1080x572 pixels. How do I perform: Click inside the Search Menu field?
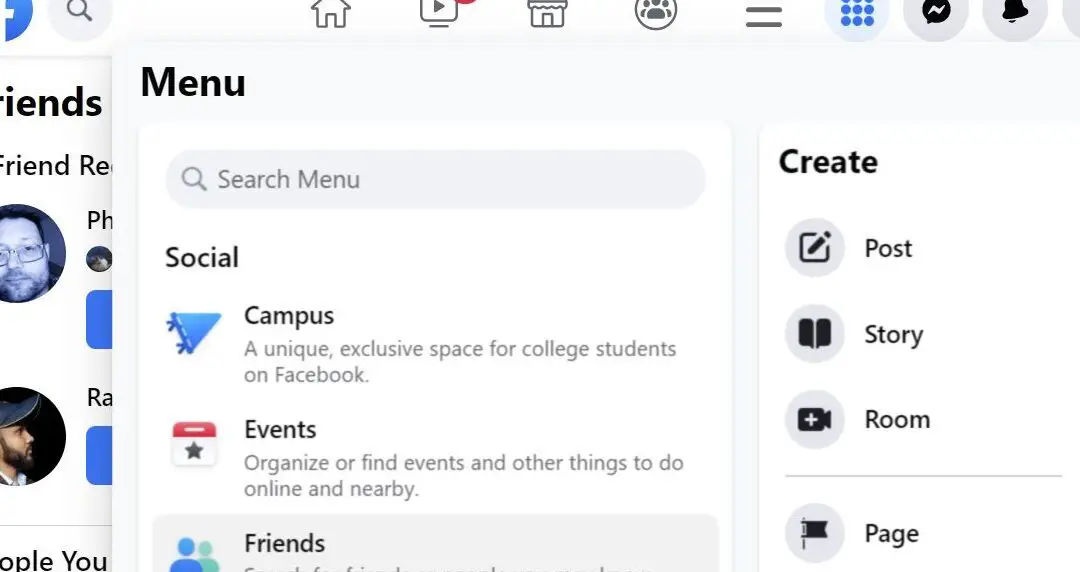(435, 179)
